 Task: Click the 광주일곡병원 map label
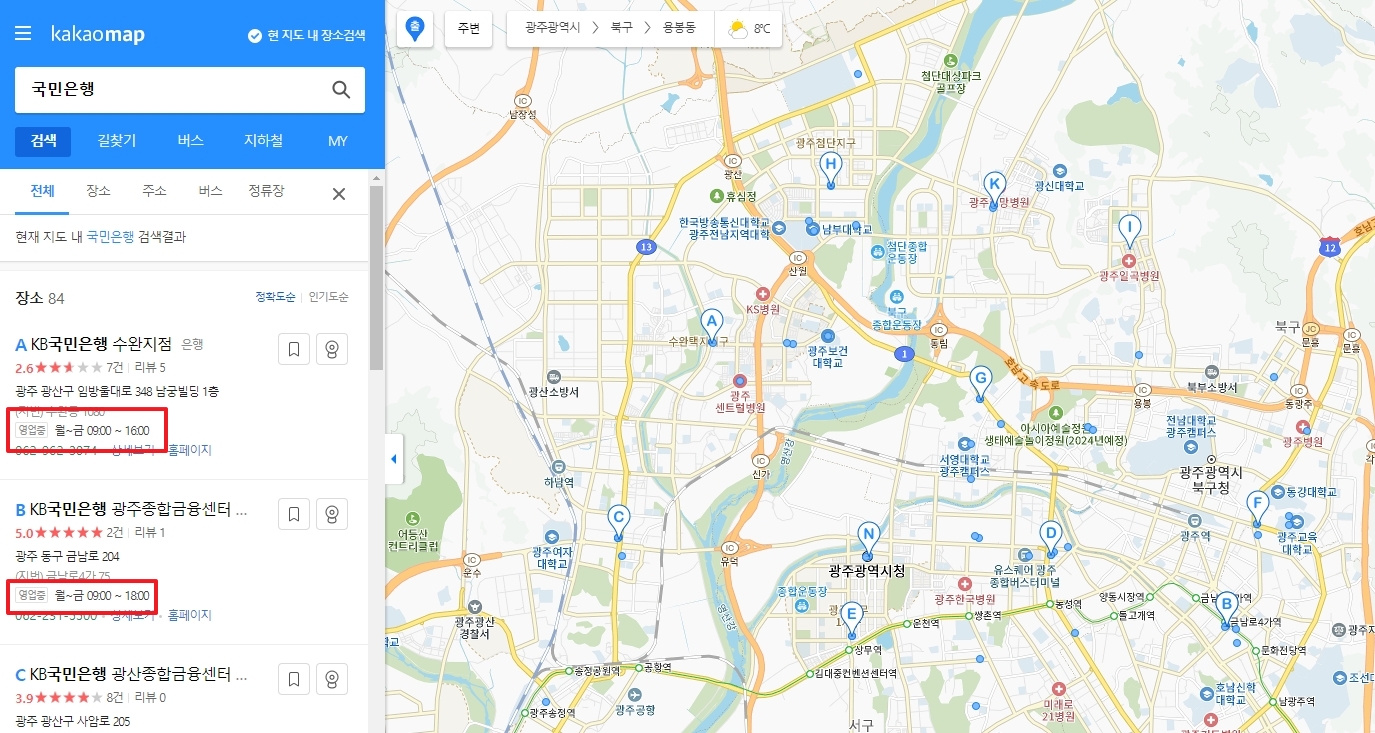(x=1128, y=275)
